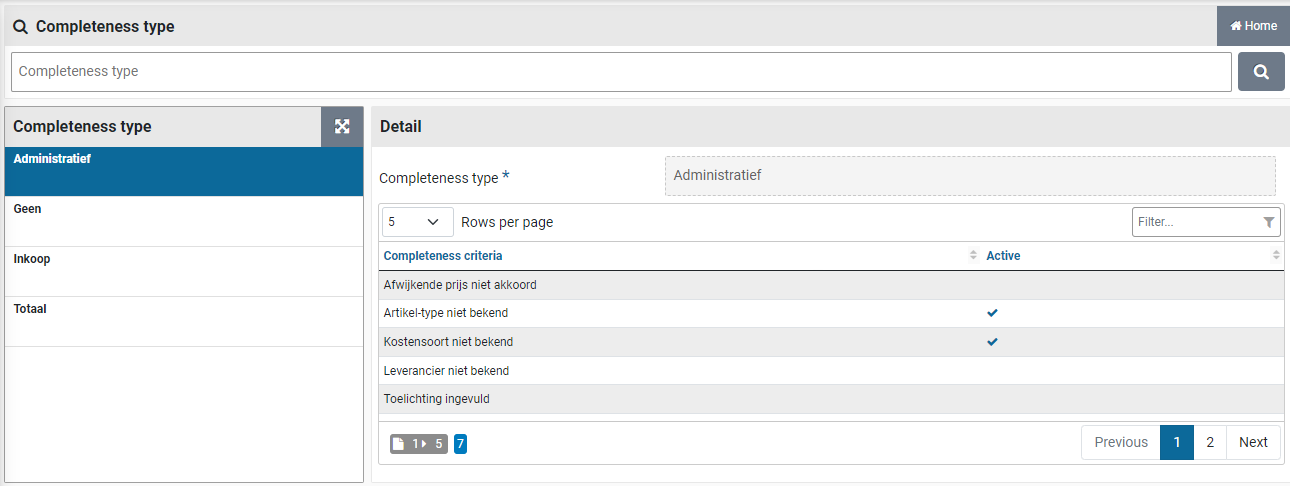Enable Active for Leverancier niet bekend

point(992,371)
